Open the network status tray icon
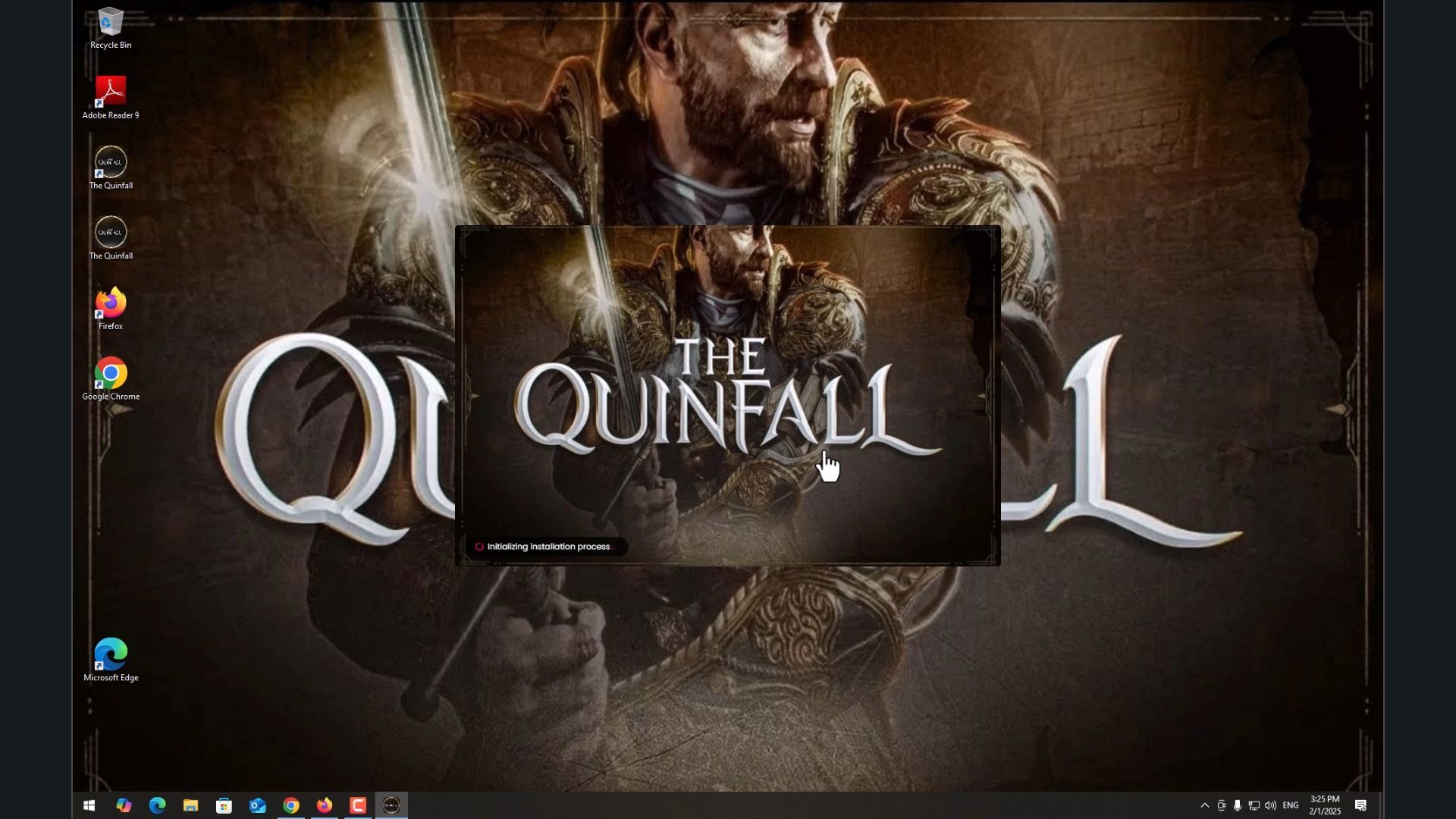 pyautogui.click(x=1254, y=805)
